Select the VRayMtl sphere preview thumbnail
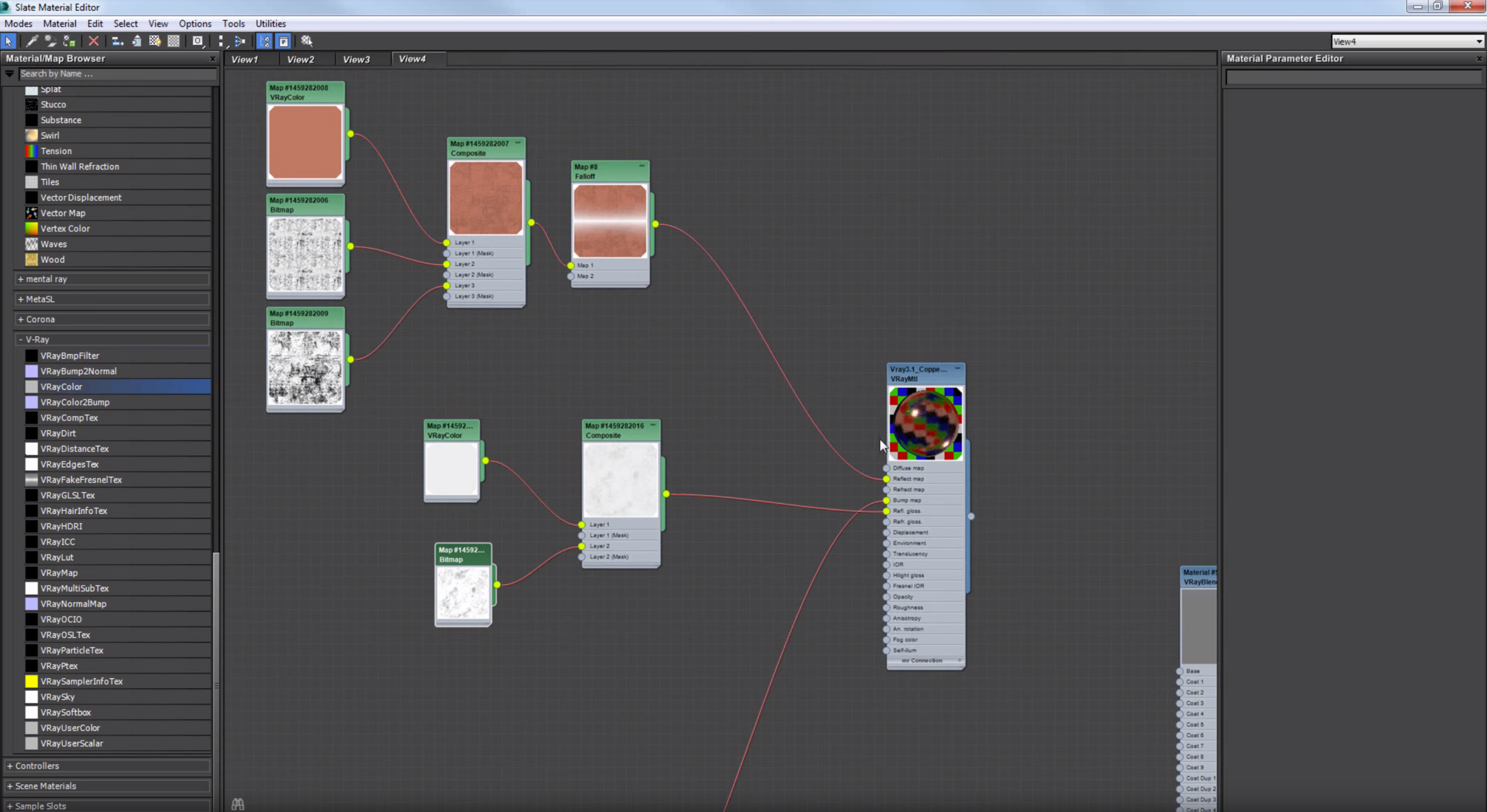This screenshot has height=812, width=1487. (926, 424)
